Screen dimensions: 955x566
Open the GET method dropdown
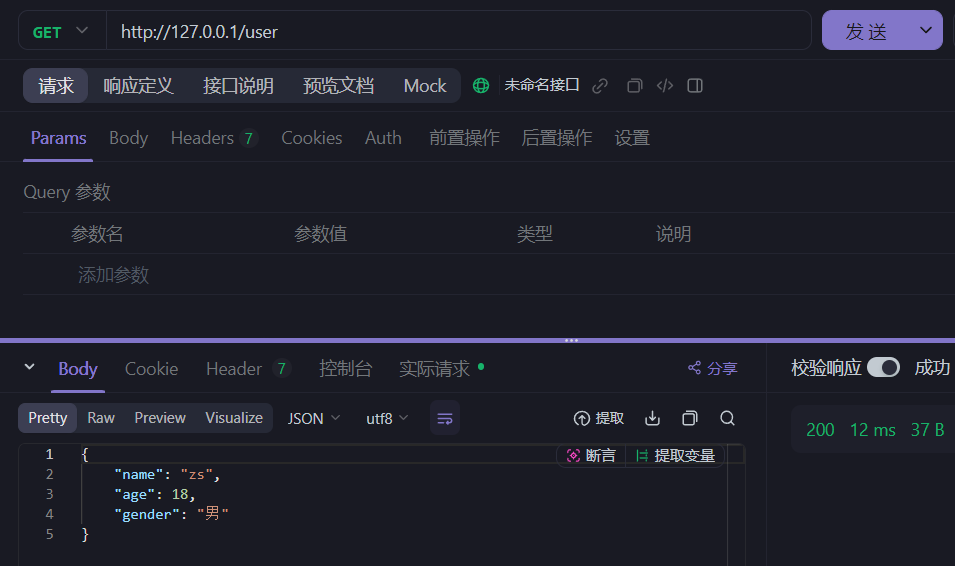(x=62, y=31)
